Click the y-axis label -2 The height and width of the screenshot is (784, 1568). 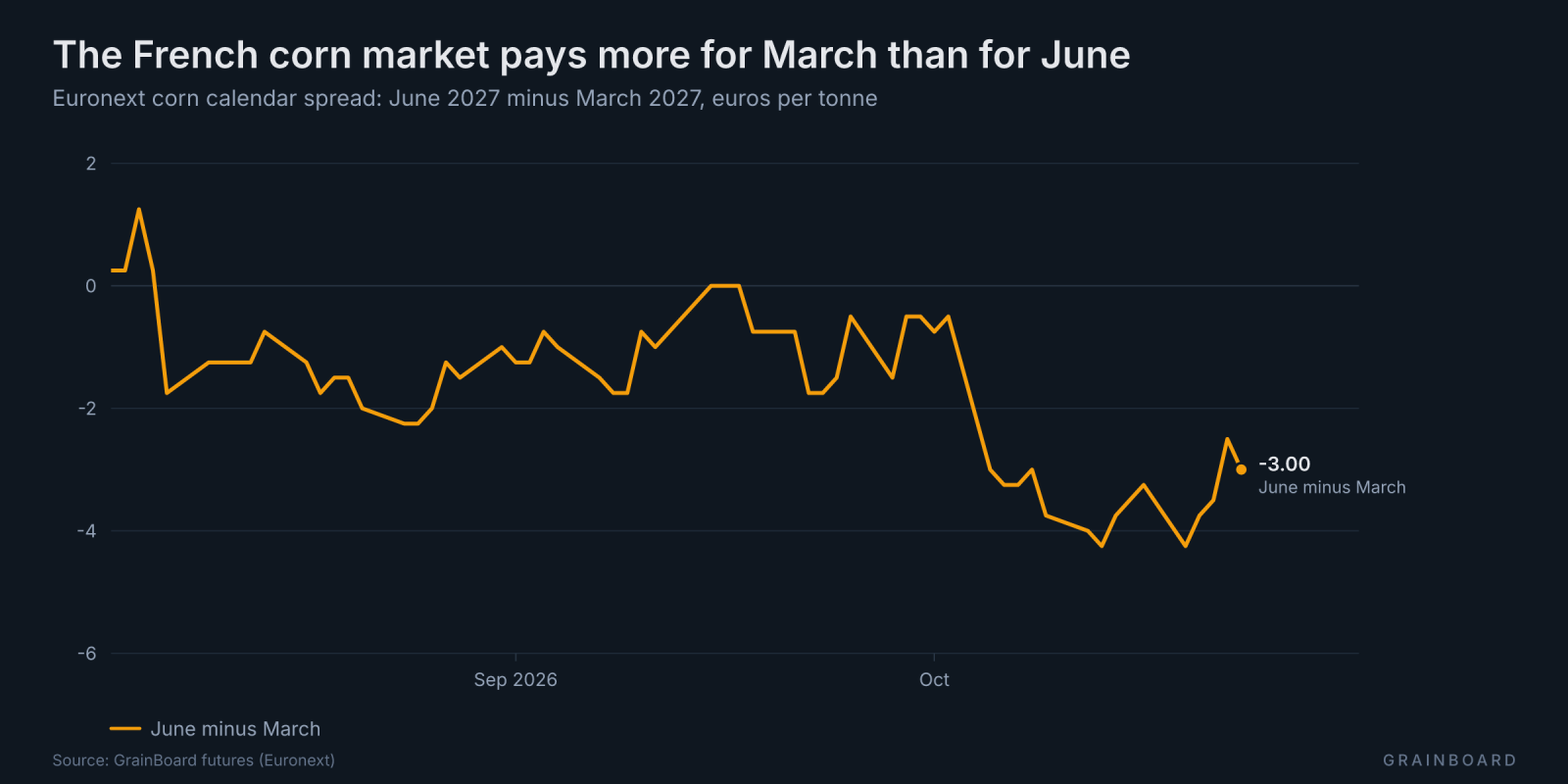point(87,409)
